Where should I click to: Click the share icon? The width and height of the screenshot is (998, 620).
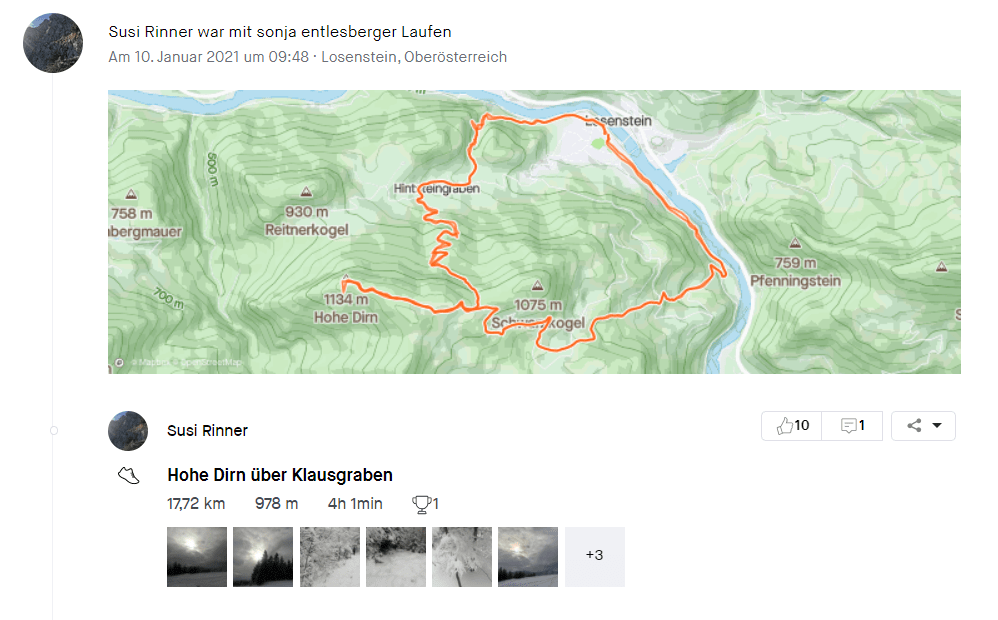(x=914, y=425)
